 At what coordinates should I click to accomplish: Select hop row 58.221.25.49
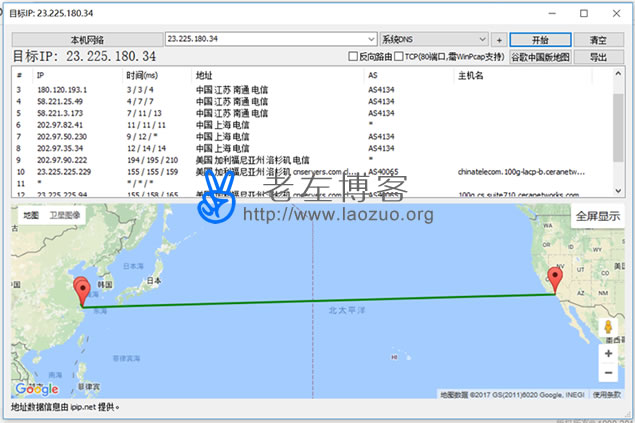[x=312, y=102]
